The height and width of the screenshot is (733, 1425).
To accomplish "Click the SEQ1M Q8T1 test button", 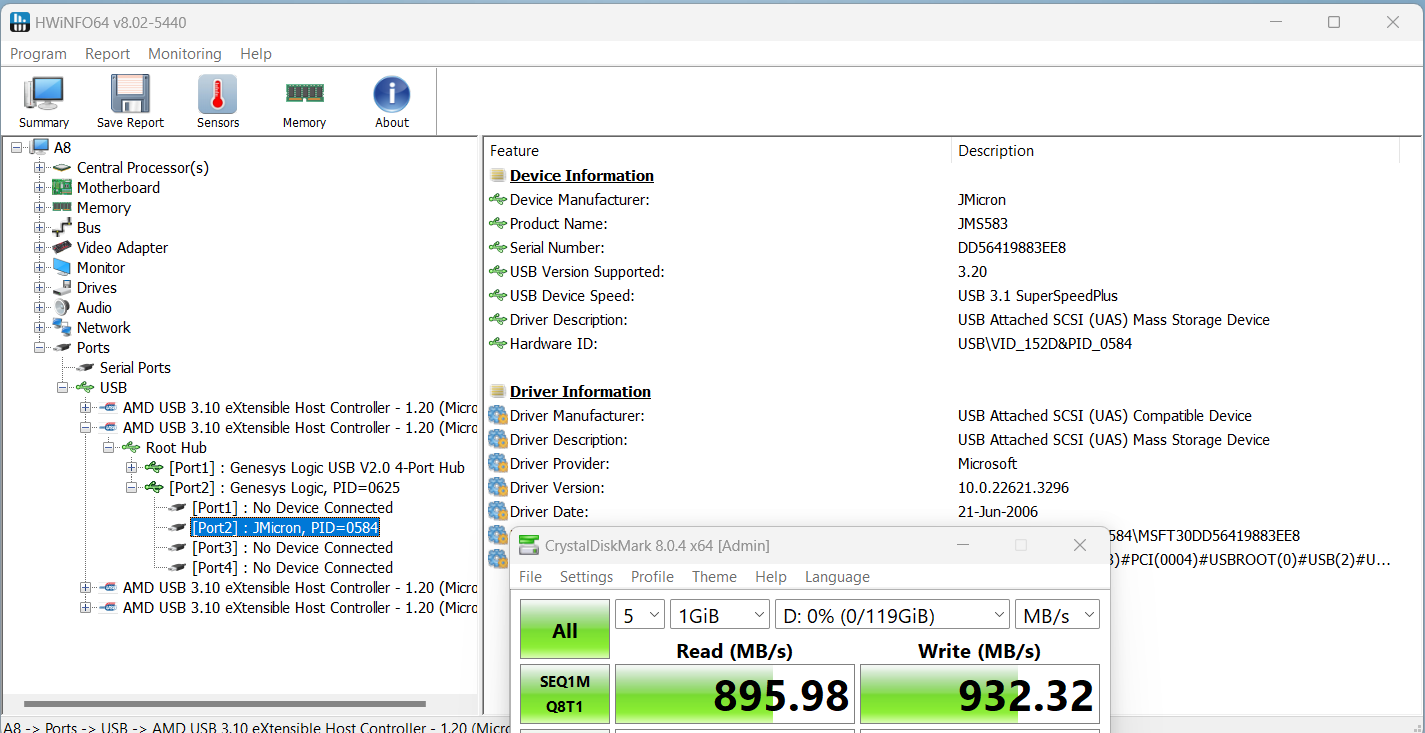I will (565, 692).
